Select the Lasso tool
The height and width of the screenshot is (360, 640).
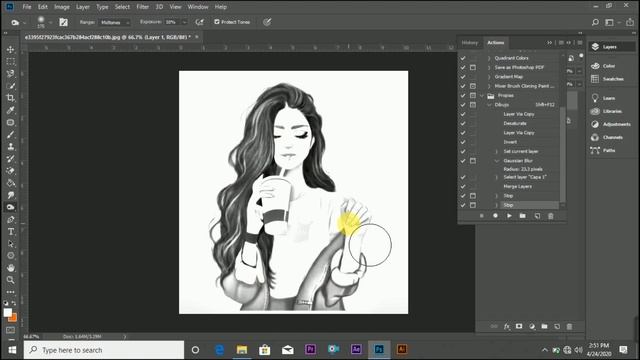click(11, 73)
